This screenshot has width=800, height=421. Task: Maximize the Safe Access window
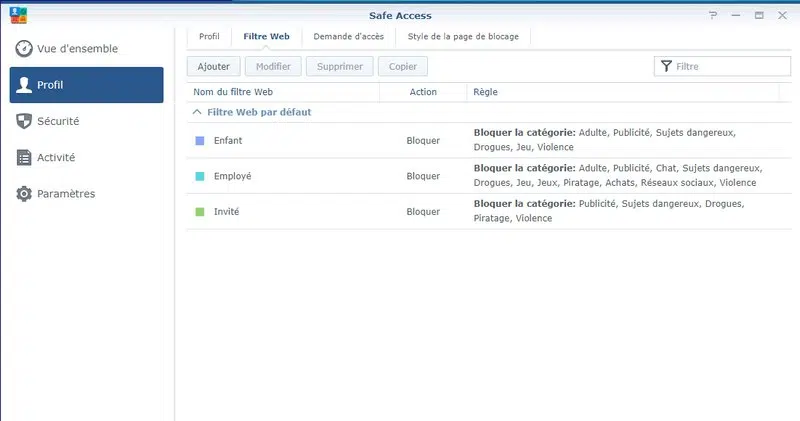[x=759, y=15]
